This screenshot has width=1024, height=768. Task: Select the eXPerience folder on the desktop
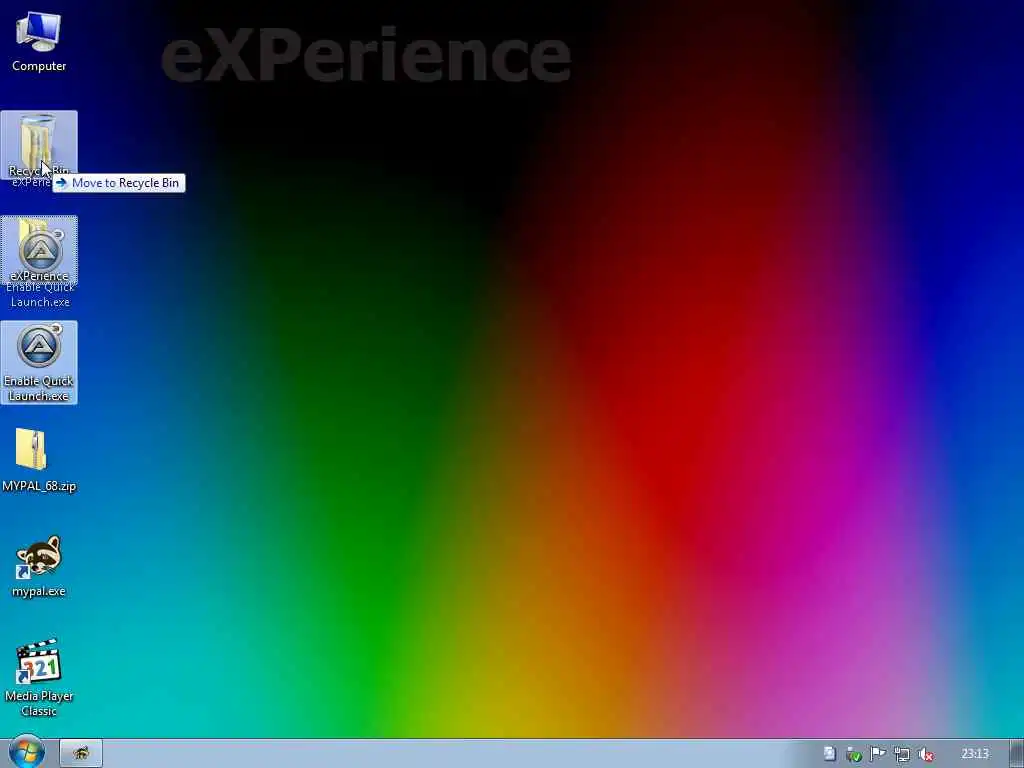click(x=39, y=249)
